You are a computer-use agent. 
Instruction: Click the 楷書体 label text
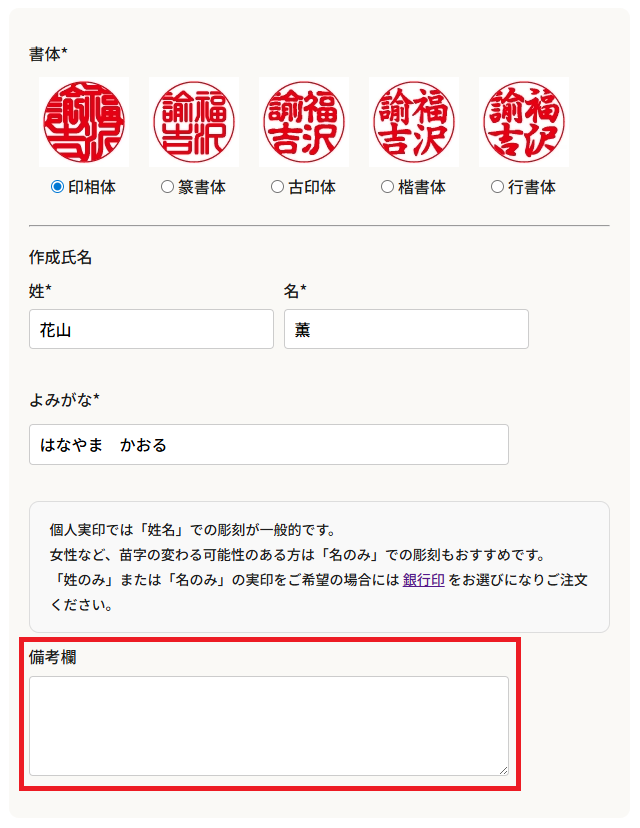(422, 187)
